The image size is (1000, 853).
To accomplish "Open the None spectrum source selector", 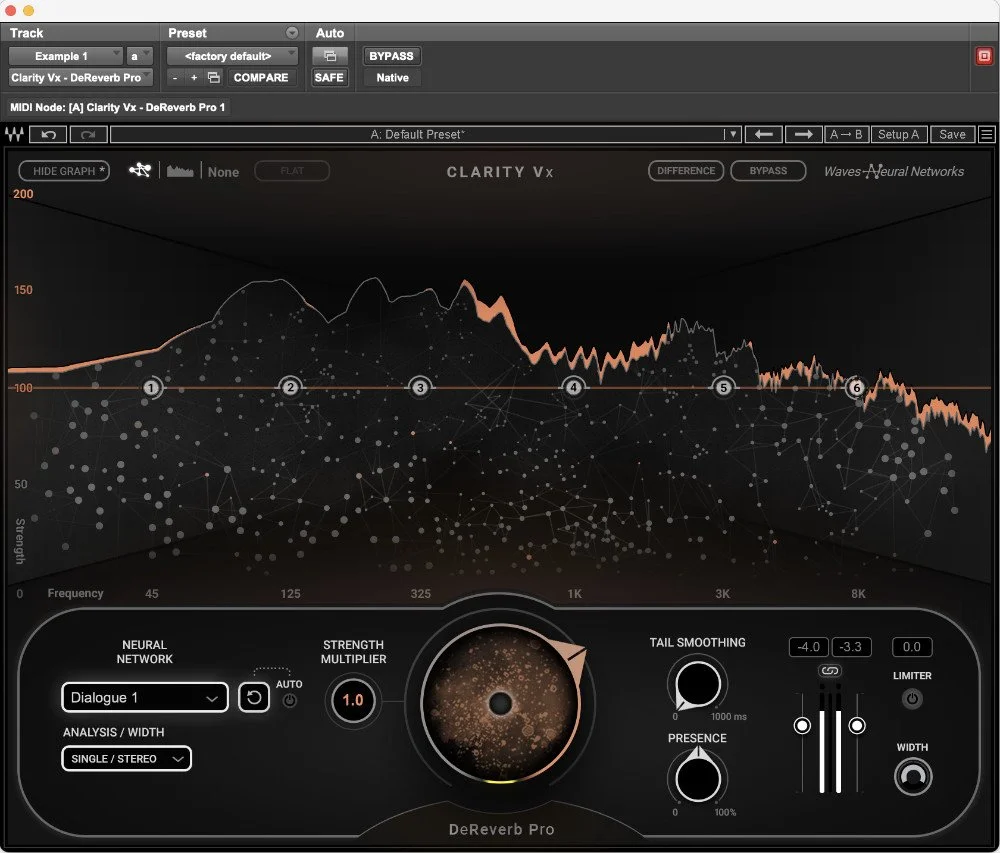I will [223, 171].
